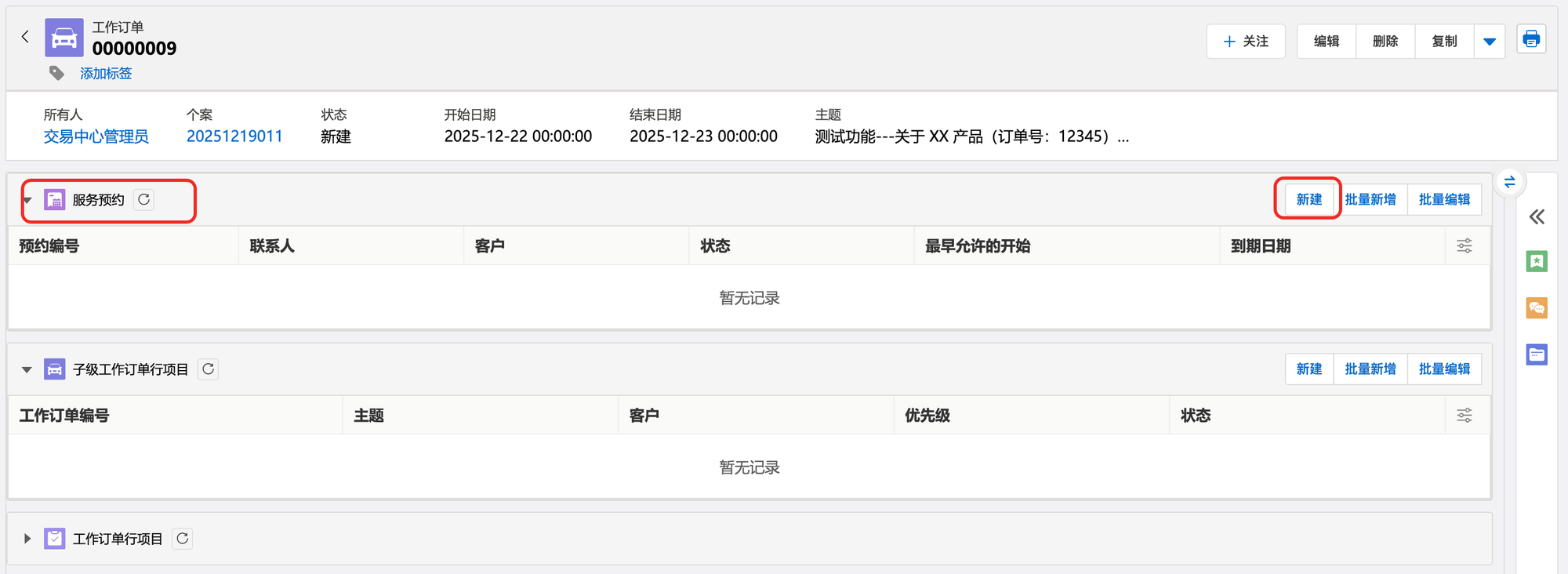The image size is (1568, 574).
Task: Expand the 工作订单行项目 section
Action: pyautogui.click(x=27, y=539)
